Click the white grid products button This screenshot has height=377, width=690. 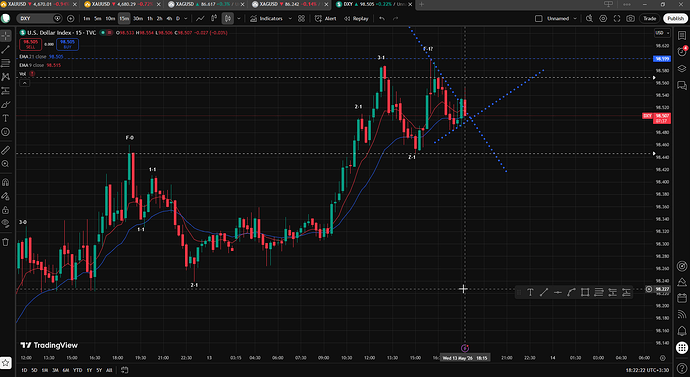tap(682, 347)
